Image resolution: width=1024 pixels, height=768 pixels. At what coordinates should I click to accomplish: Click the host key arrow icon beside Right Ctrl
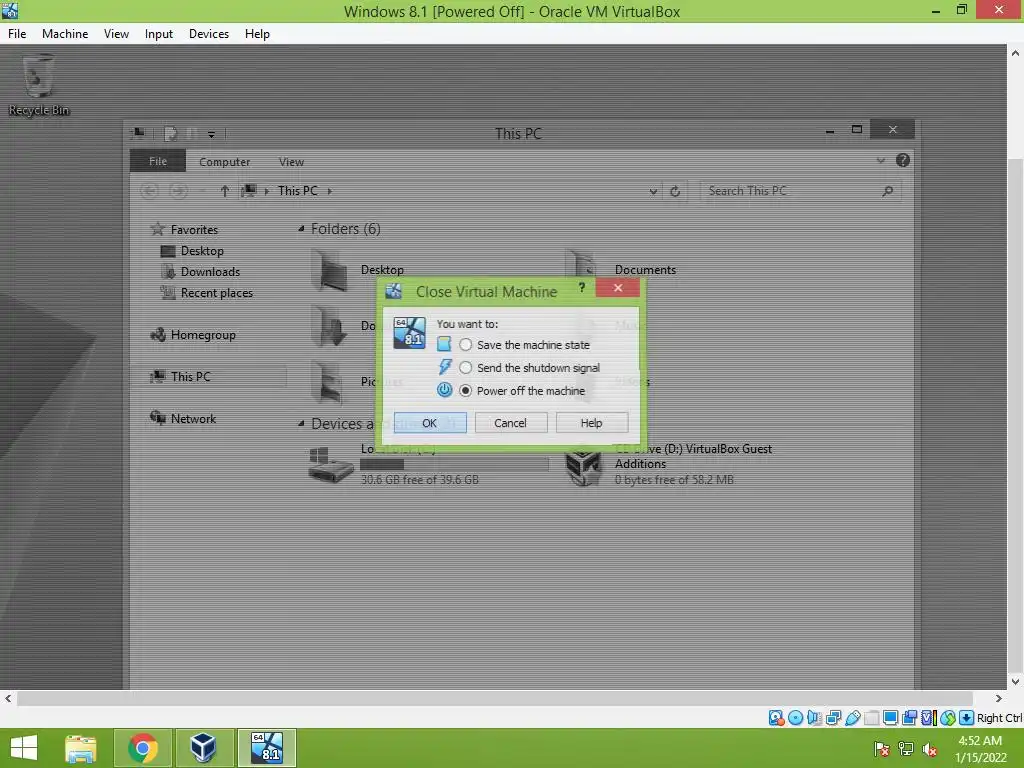[x=967, y=718]
